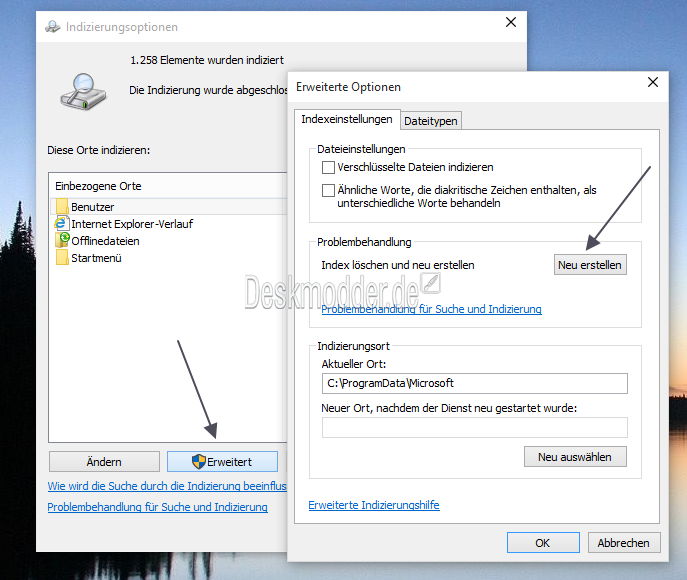Open link about Suche durch Indizierung
The image size is (687, 580).
click(167, 486)
